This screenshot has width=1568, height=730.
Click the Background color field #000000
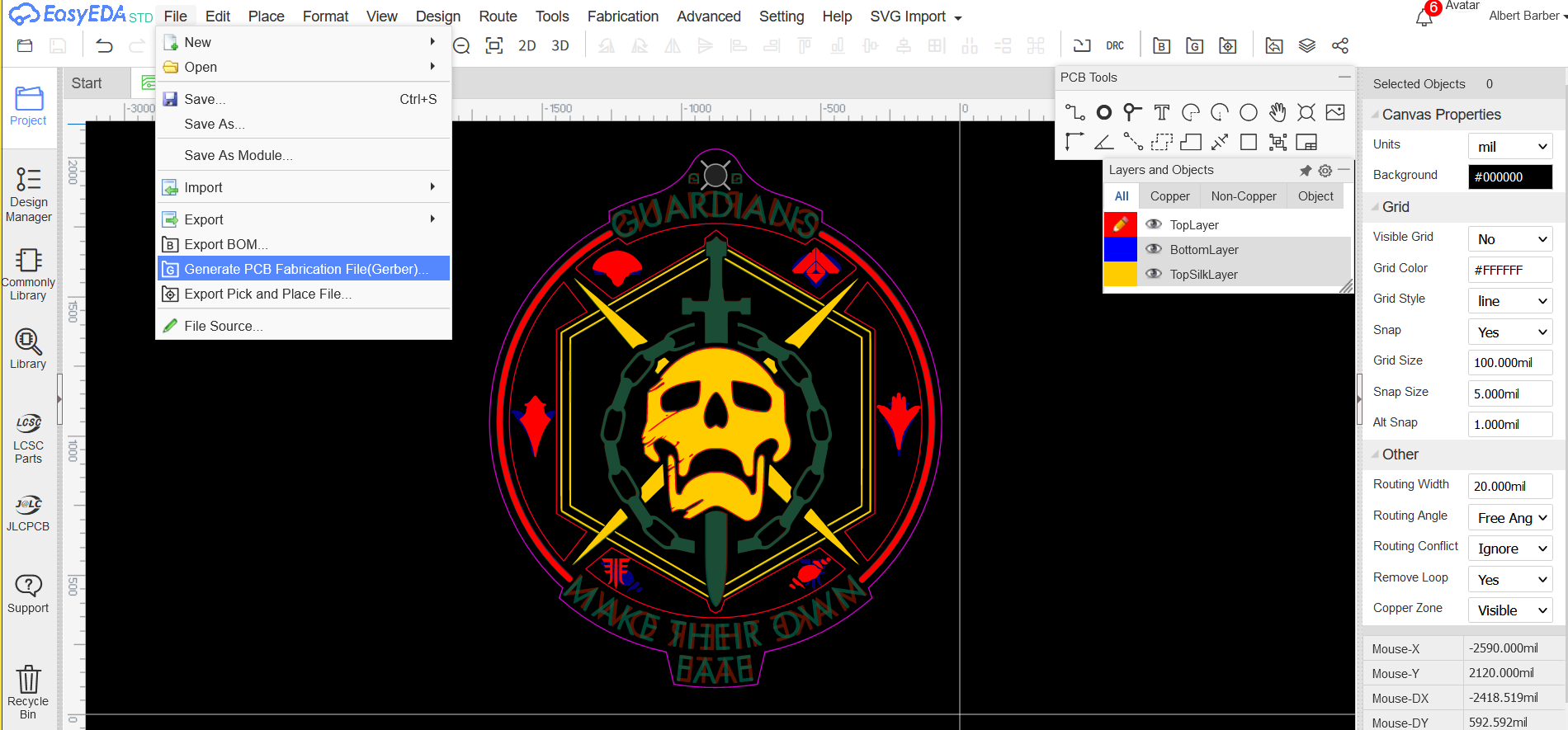[x=1510, y=177]
